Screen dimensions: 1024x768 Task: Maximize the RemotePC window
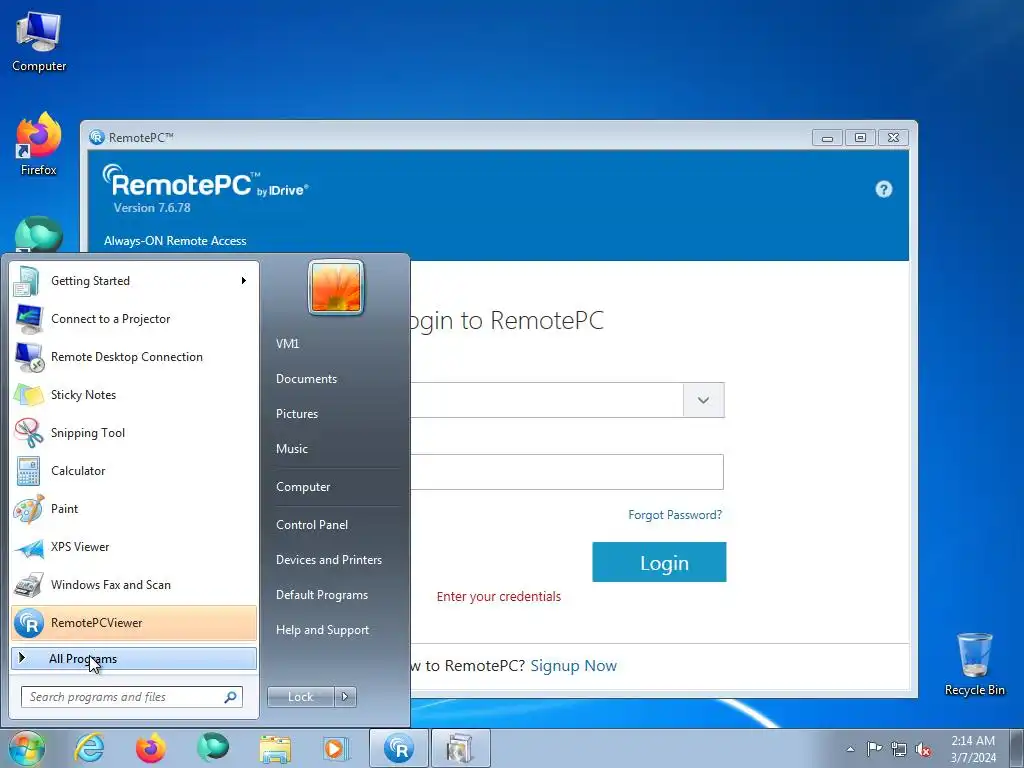pos(860,138)
